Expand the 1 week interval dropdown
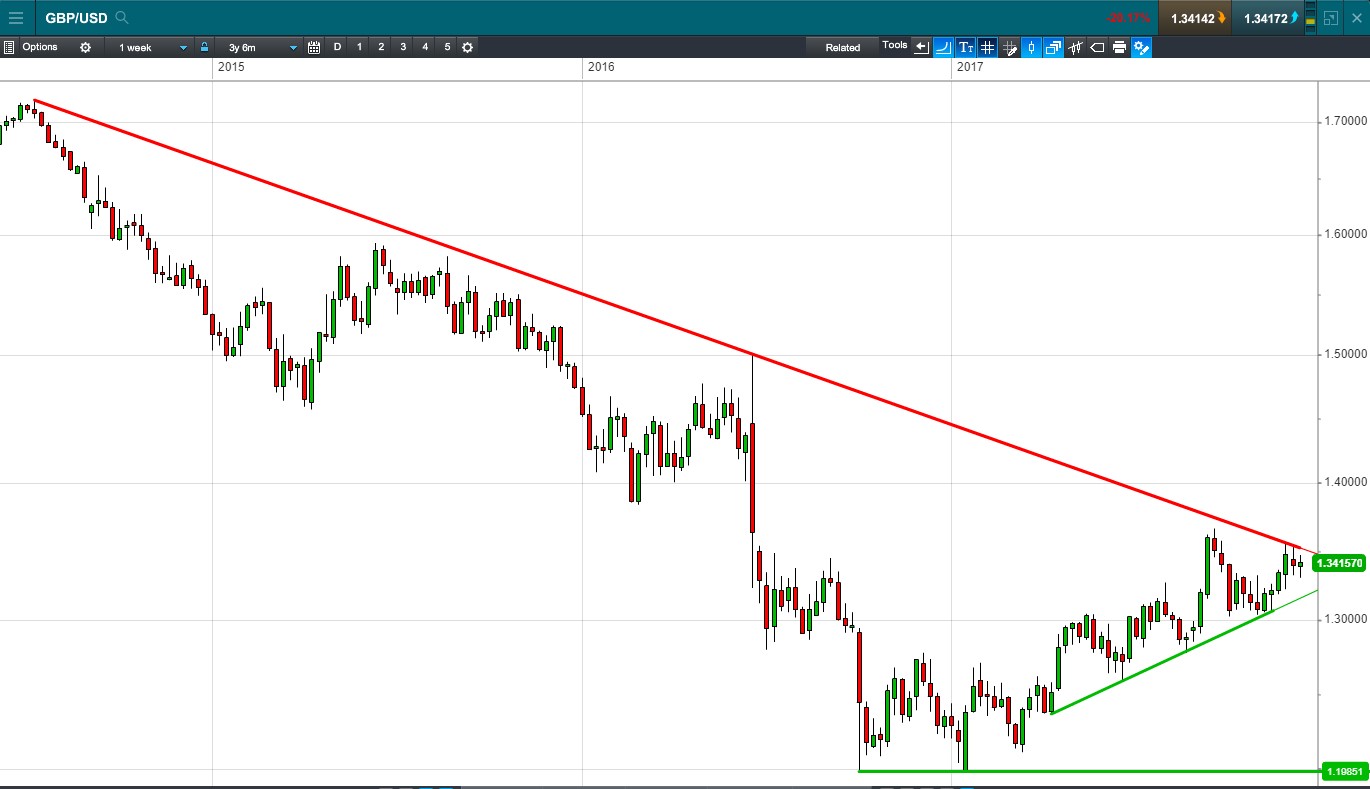The height and width of the screenshot is (789, 1370). 152,47
